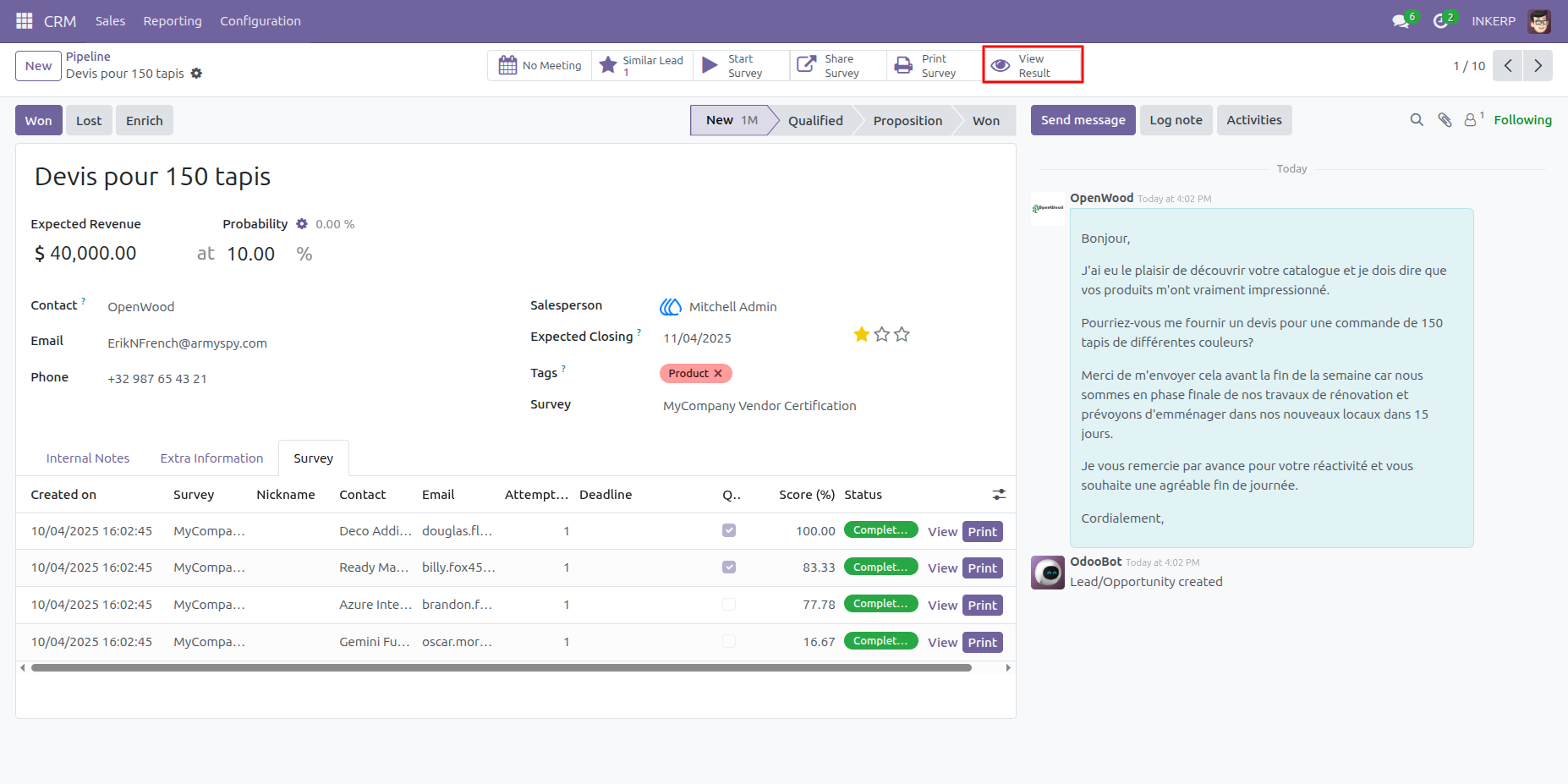Open the View Result eye button
1568x784 pixels.
click(x=1033, y=65)
